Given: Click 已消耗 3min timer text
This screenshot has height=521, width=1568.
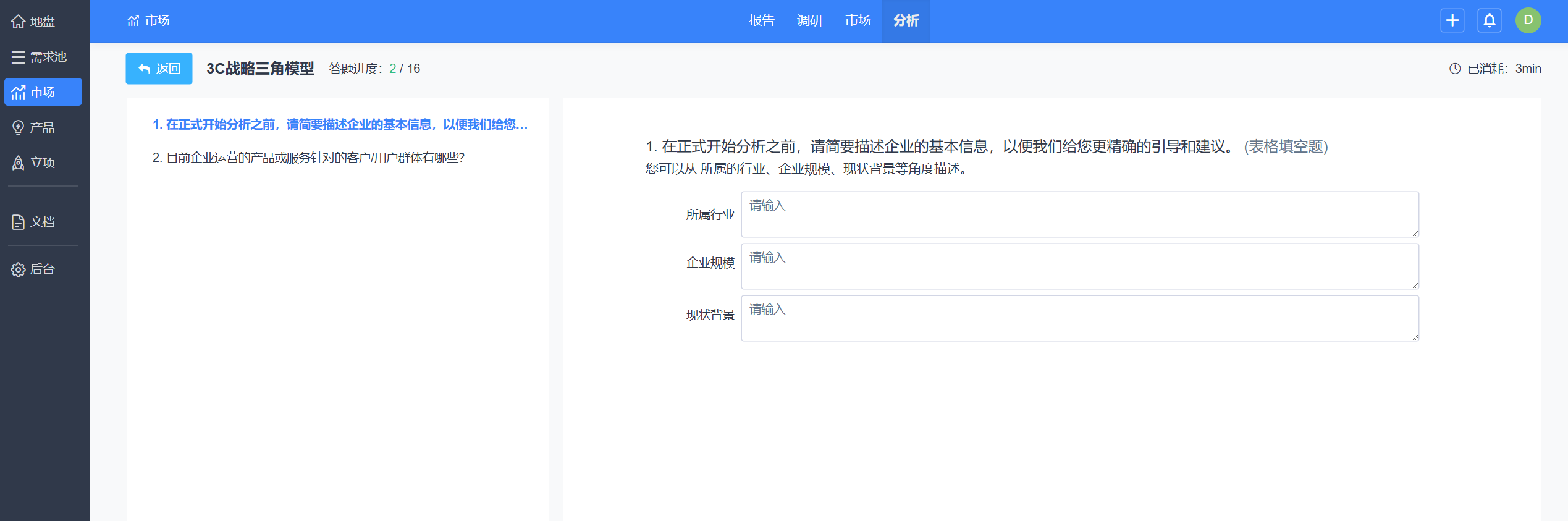Looking at the screenshot, I should [x=1504, y=69].
